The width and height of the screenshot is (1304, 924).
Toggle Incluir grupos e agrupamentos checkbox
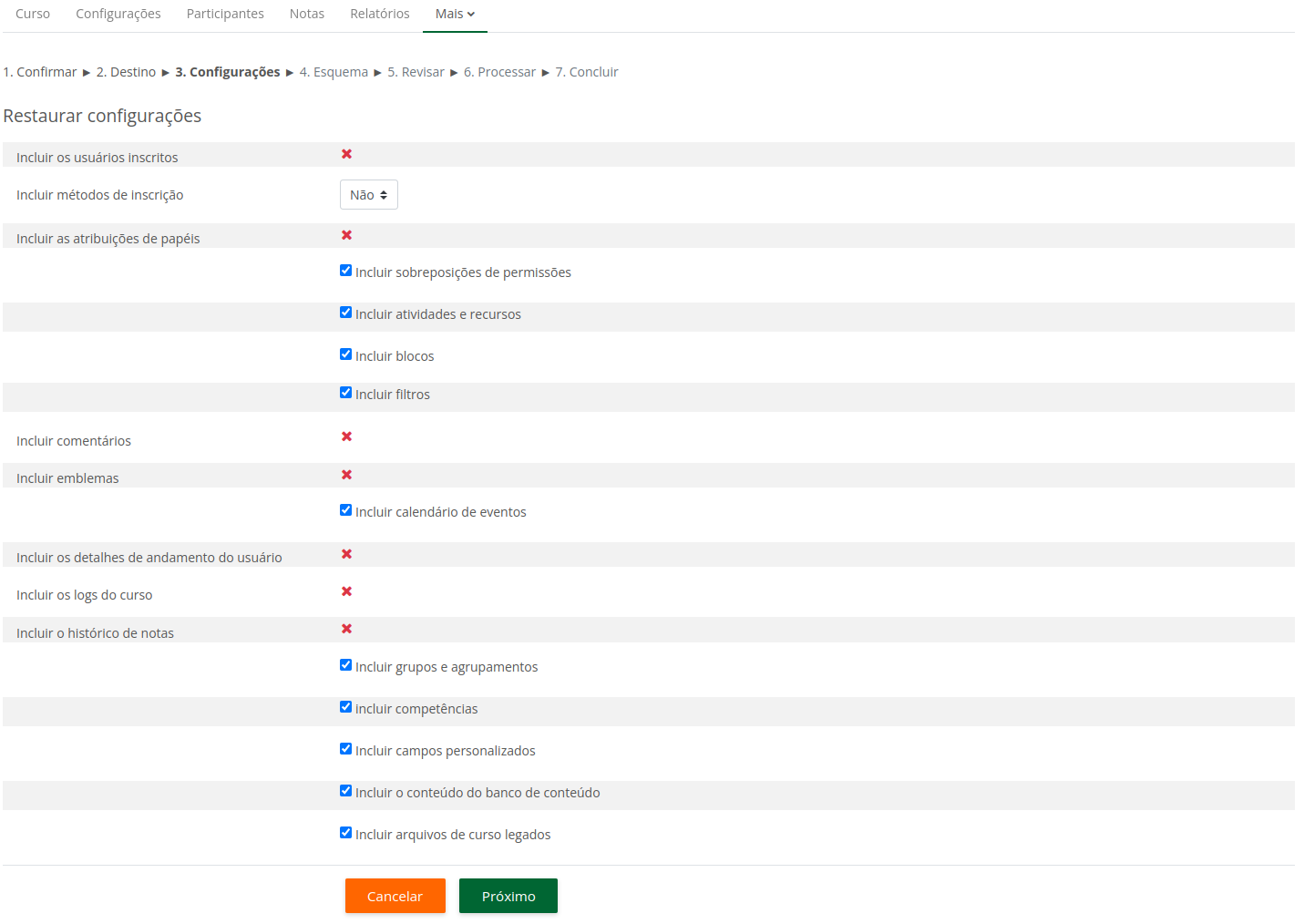click(345, 665)
